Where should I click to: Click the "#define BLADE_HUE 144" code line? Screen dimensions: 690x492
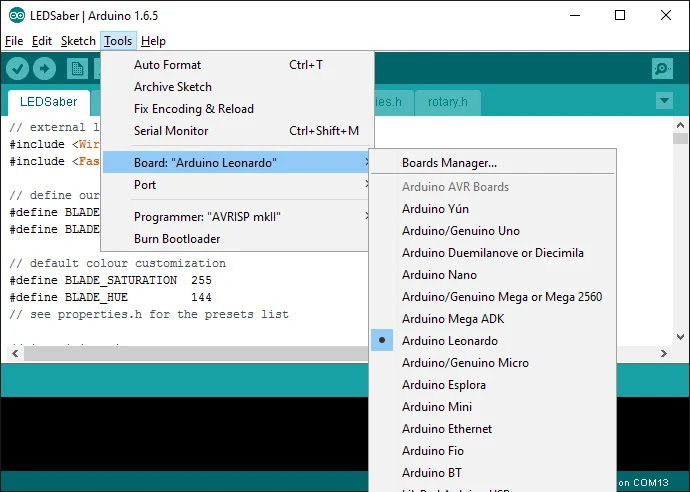(x=111, y=297)
